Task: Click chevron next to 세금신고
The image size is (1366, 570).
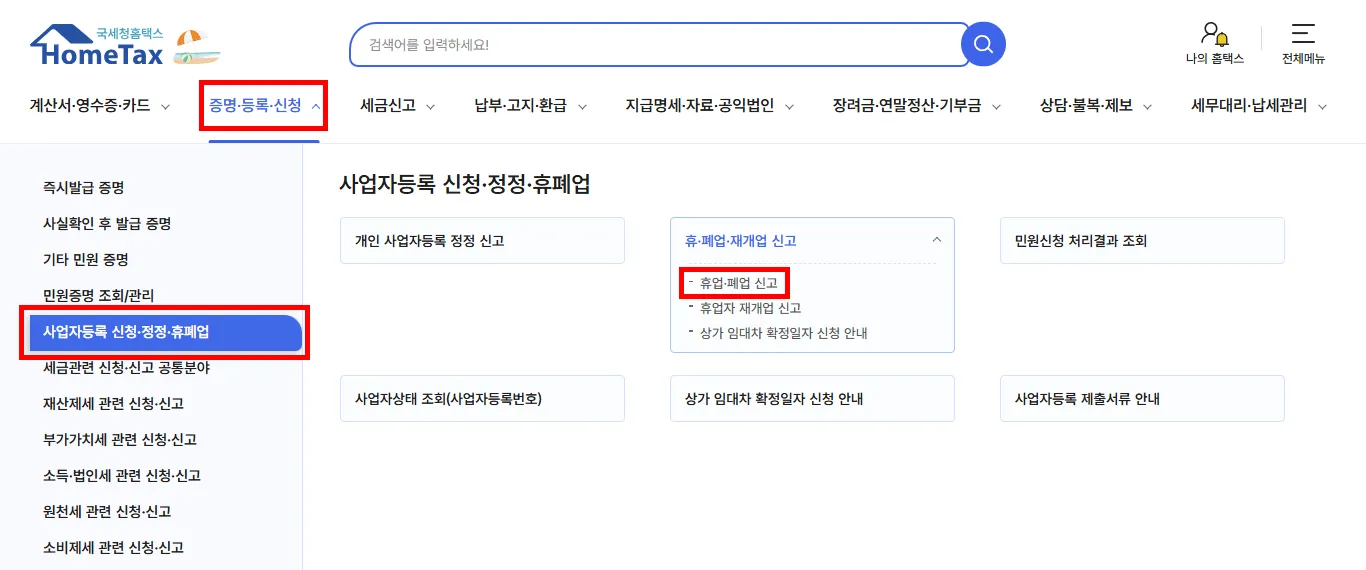Action: click(x=430, y=106)
